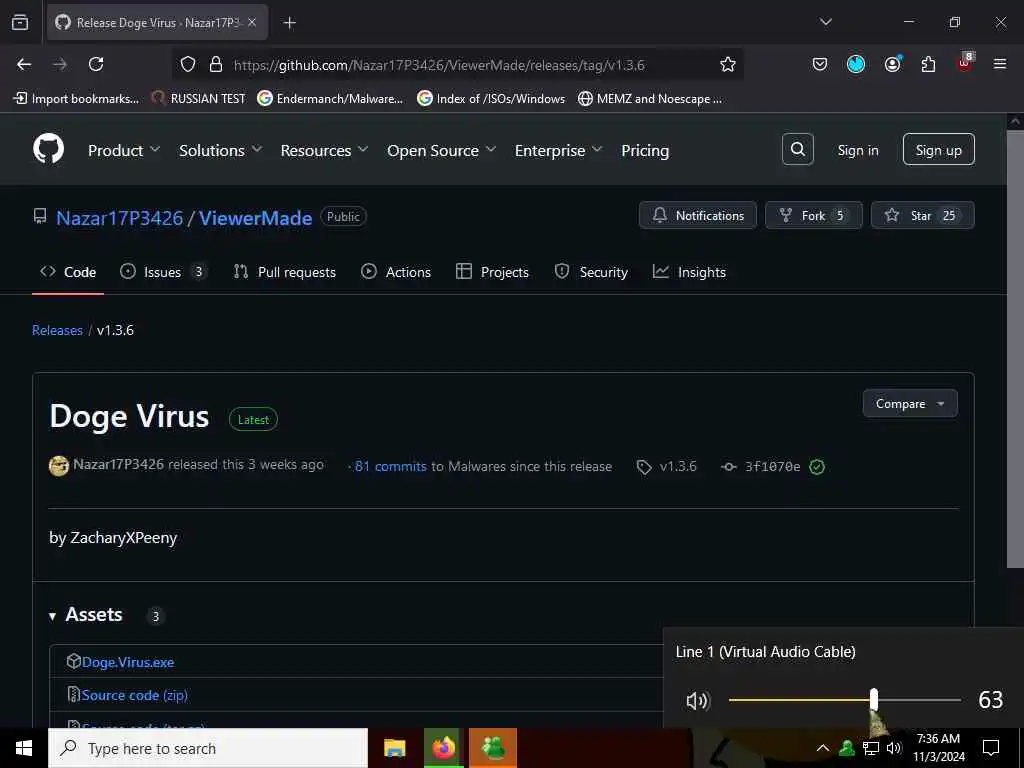Click the Save to Pocket icon

pos(820,64)
